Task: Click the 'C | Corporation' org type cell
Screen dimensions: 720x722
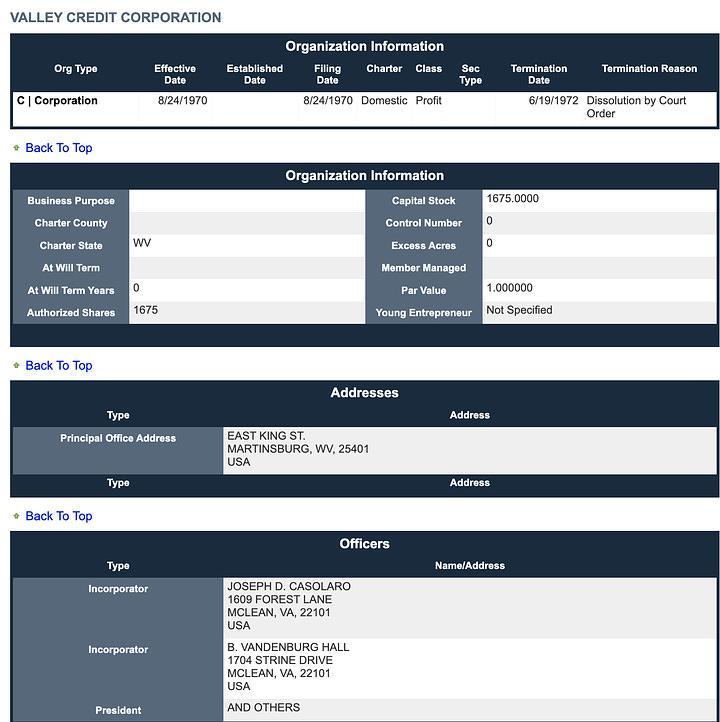Action: click(x=57, y=100)
